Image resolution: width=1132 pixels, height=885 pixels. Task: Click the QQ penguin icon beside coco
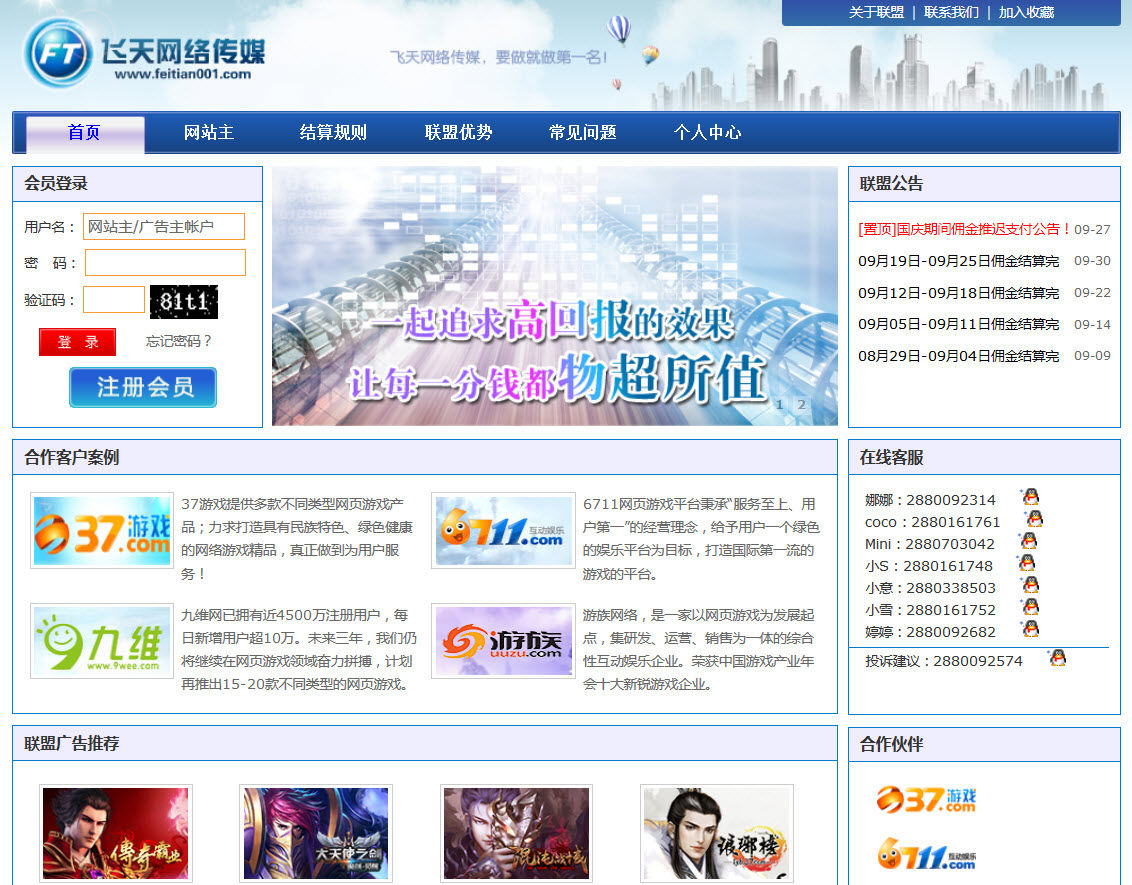point(1035,519)
